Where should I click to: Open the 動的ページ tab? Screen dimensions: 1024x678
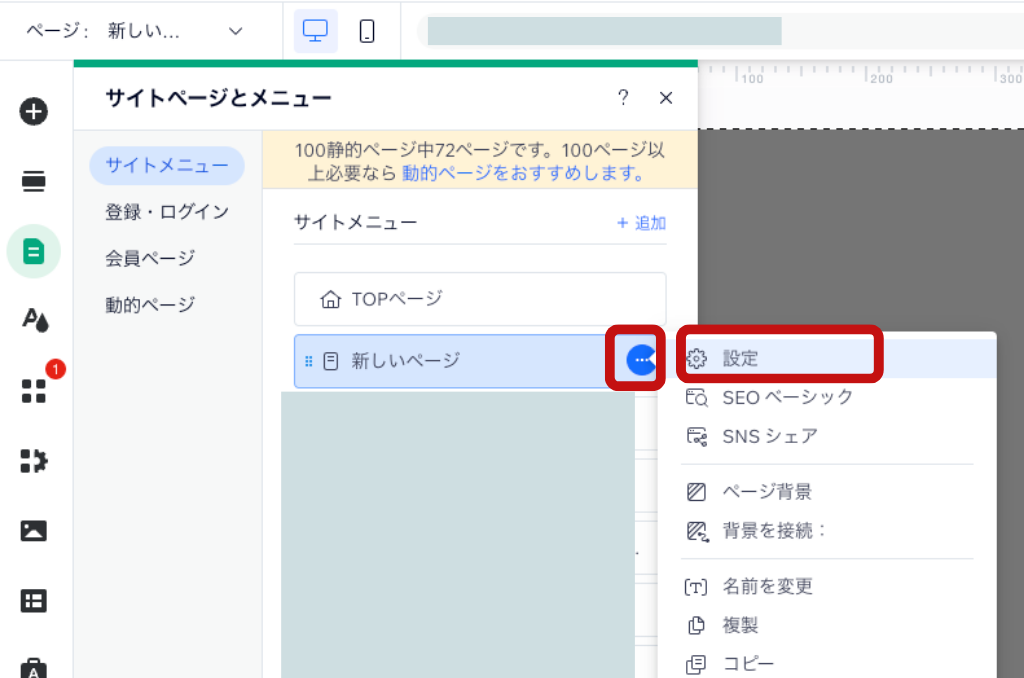click(150, 304)
